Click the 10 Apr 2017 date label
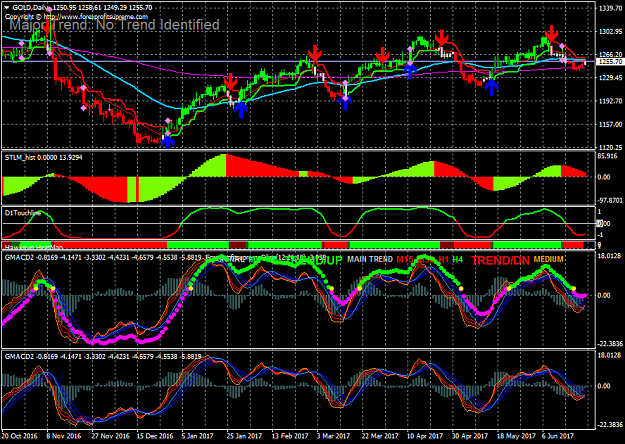 (425, 436)
